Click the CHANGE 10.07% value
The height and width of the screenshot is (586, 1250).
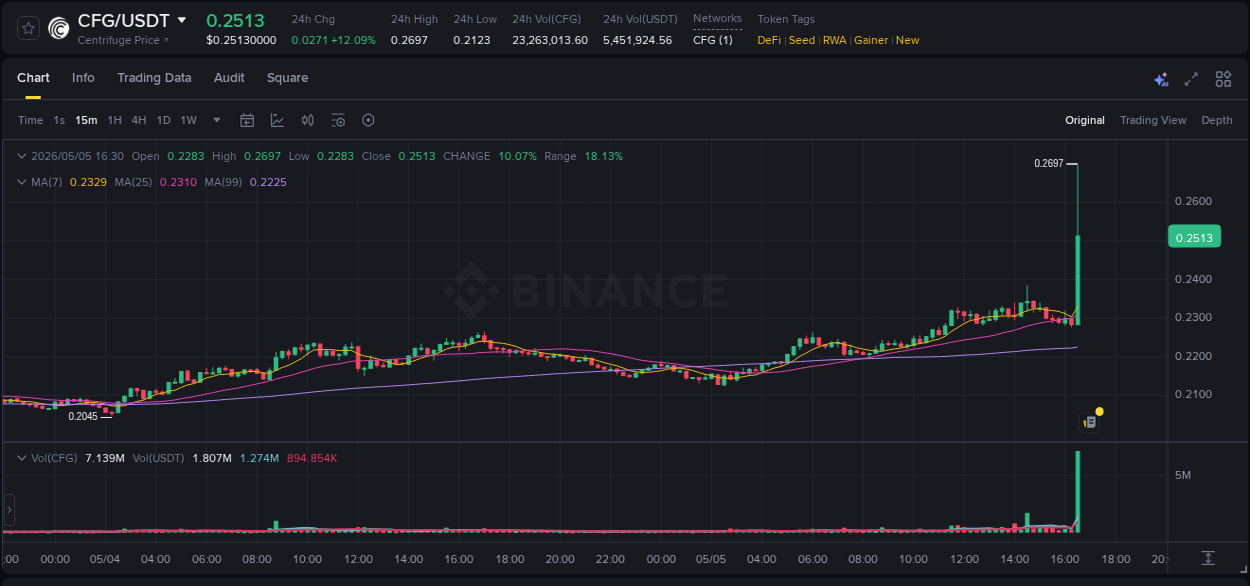(518, 156)
